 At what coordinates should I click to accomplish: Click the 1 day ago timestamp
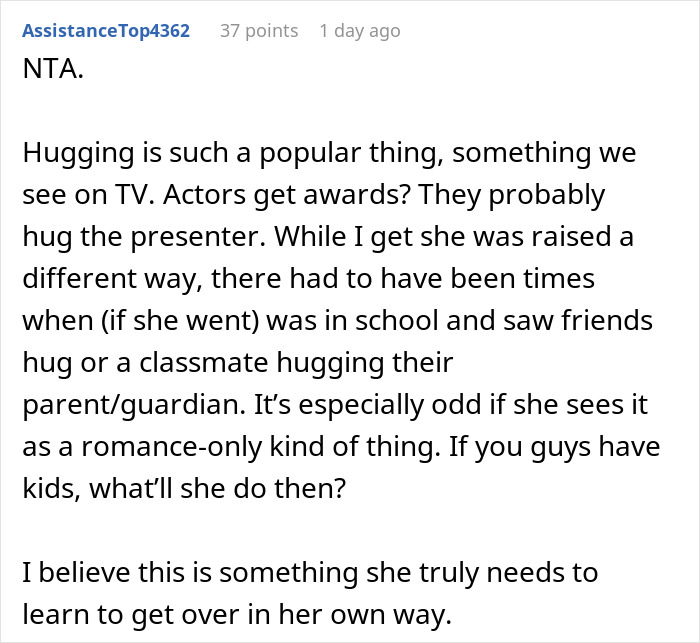360,31
